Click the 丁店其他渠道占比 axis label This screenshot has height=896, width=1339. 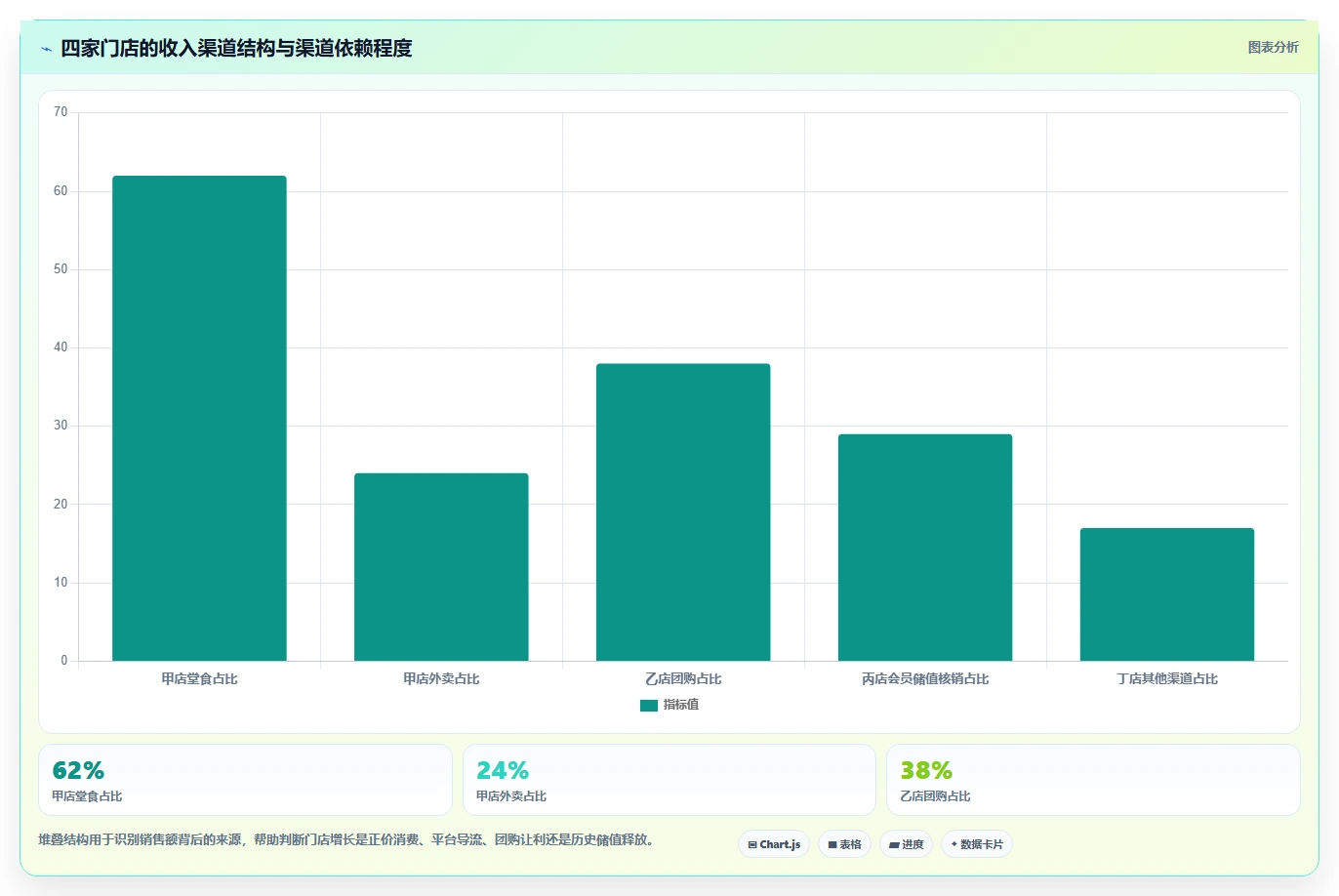tap(1167, 678)
